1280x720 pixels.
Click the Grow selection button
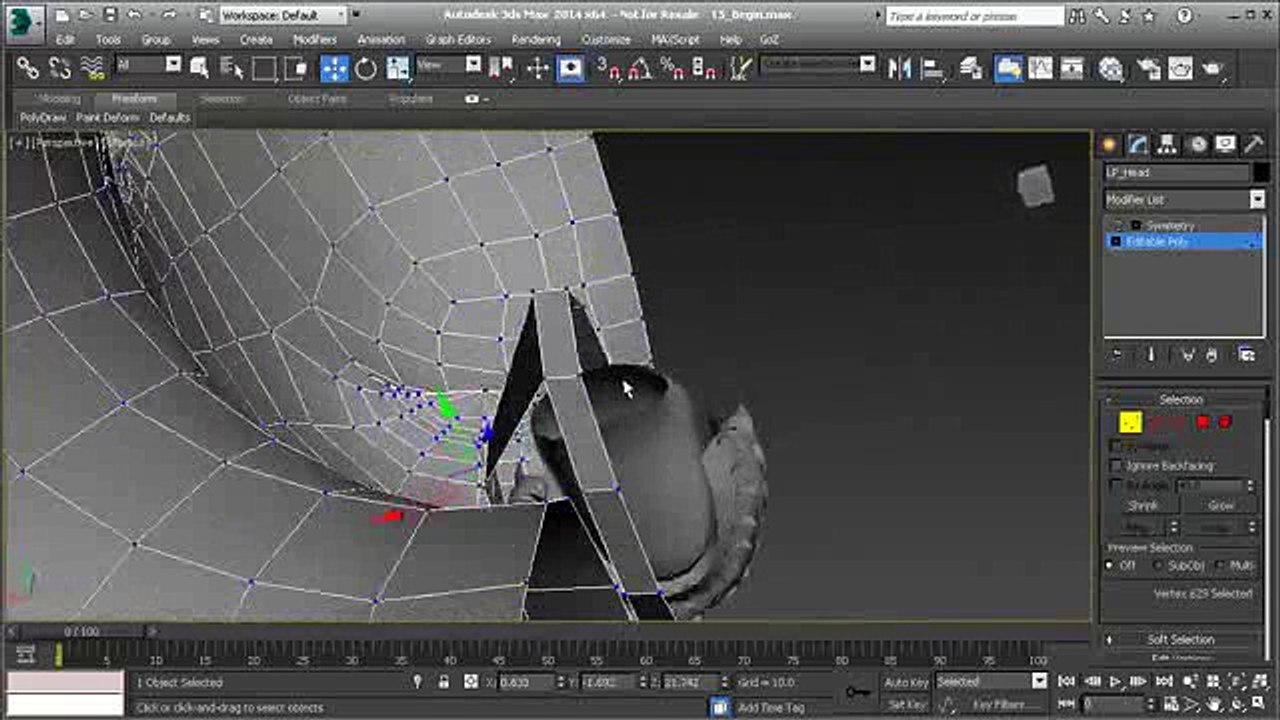(1221, 506)
